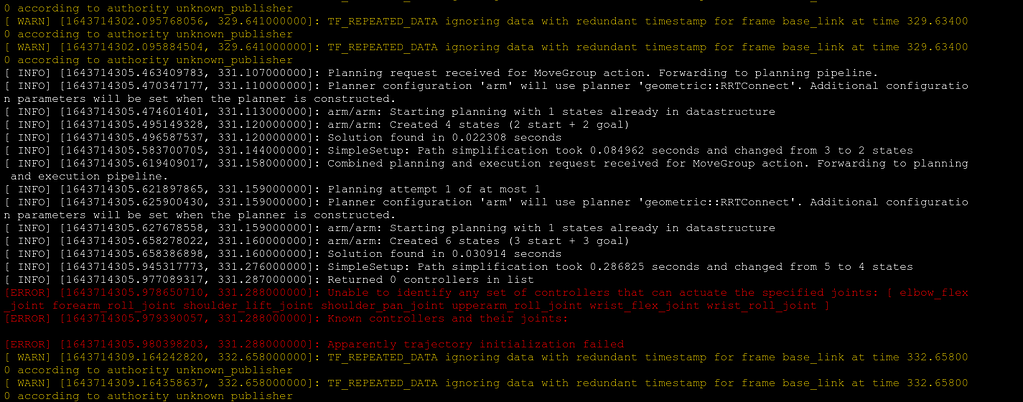
Task: Click the red line listing forearm_roll_joint and shoulder_lift_joint
Action: [420, 305]
